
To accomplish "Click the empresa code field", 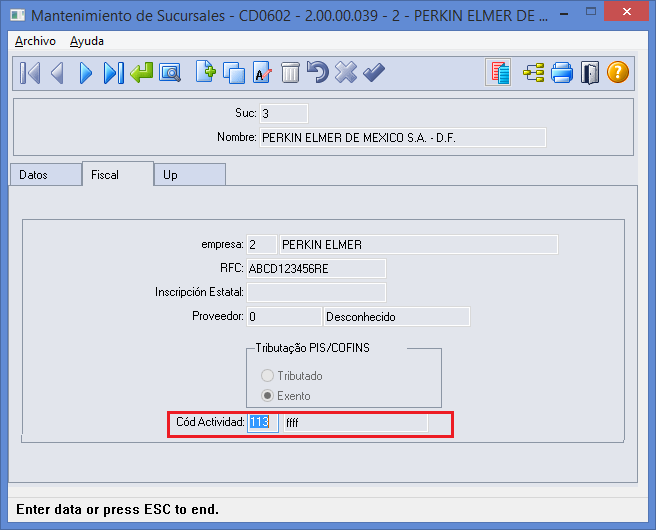I will click(x=261, y=245).
